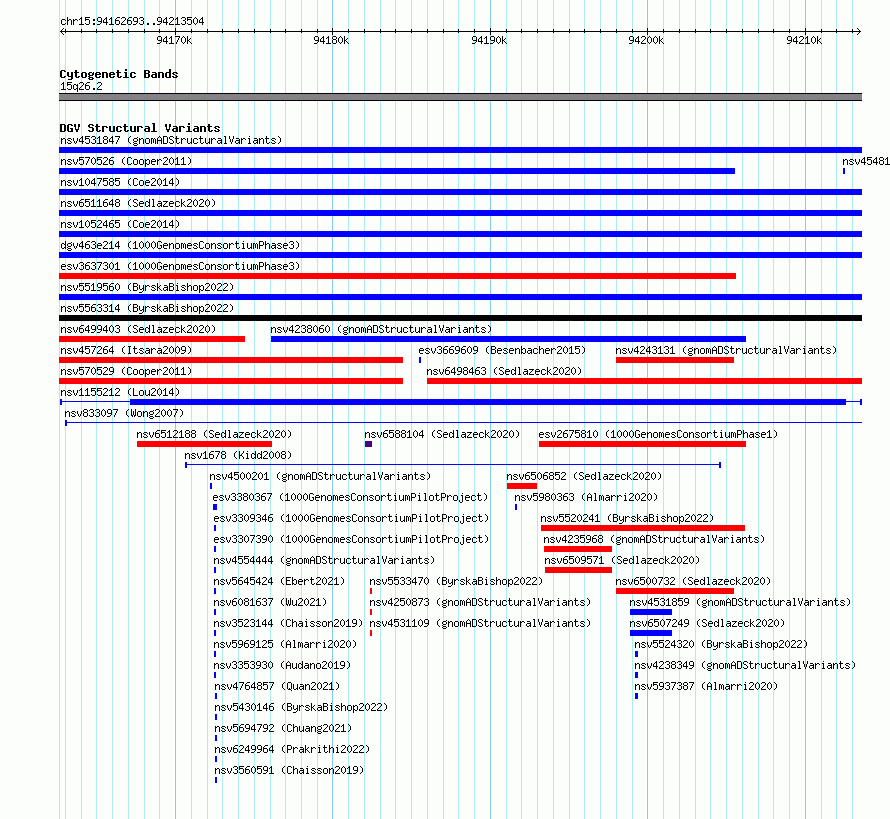Select nsv5519560 (ByrskaBishop2022) label
Image resolution: width=890 pixels, height=819 pixels.
coord(147,287)
